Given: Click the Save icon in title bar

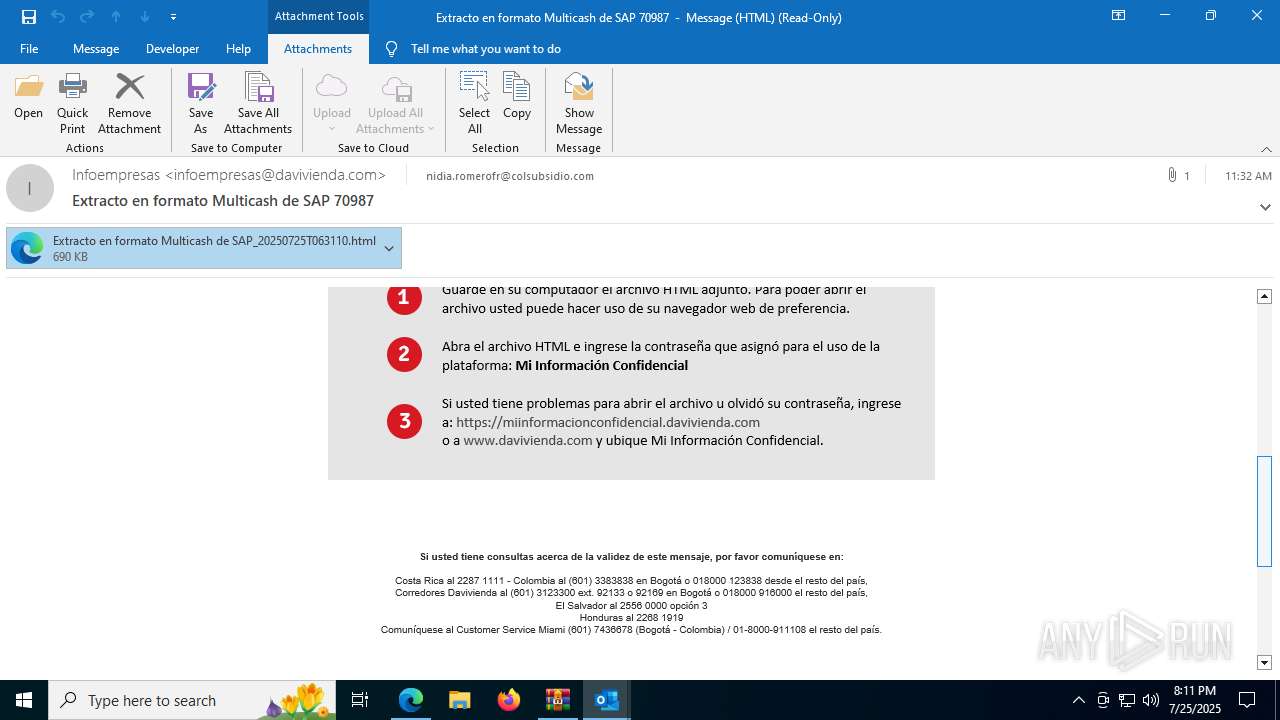Looking at the screenshot, I should (29, 17).
